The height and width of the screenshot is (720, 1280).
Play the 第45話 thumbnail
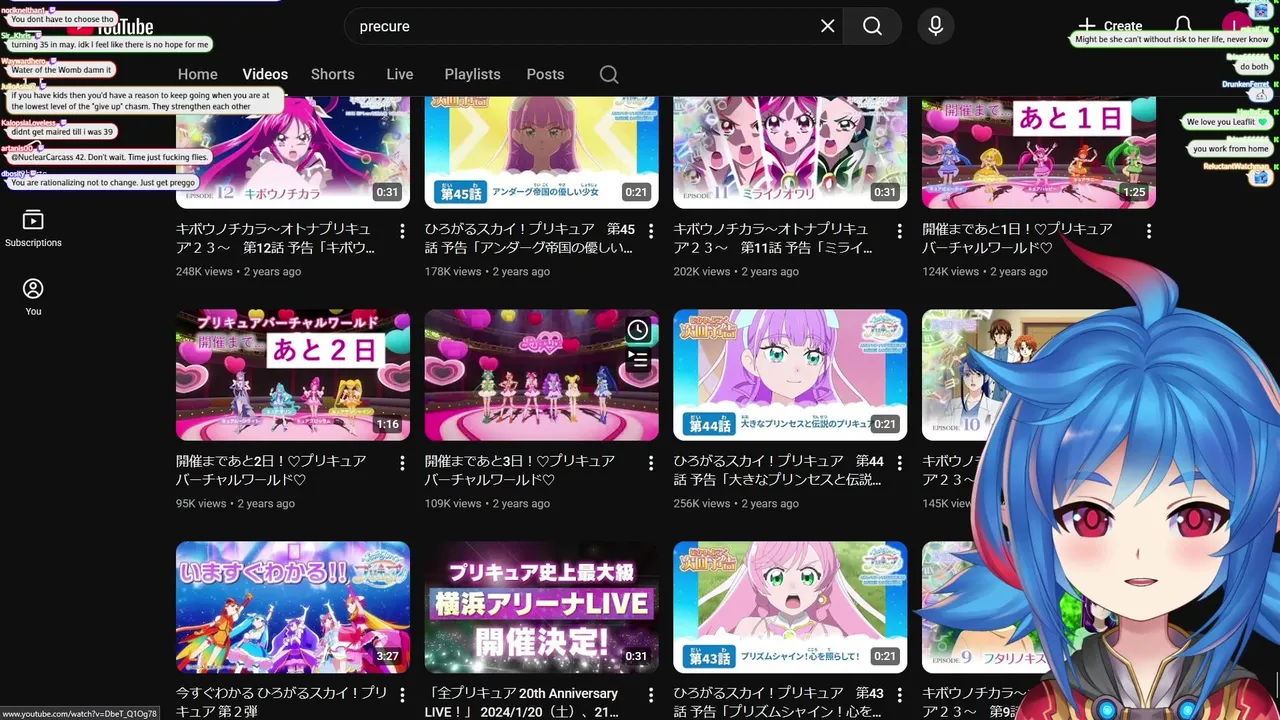[541, 152]
